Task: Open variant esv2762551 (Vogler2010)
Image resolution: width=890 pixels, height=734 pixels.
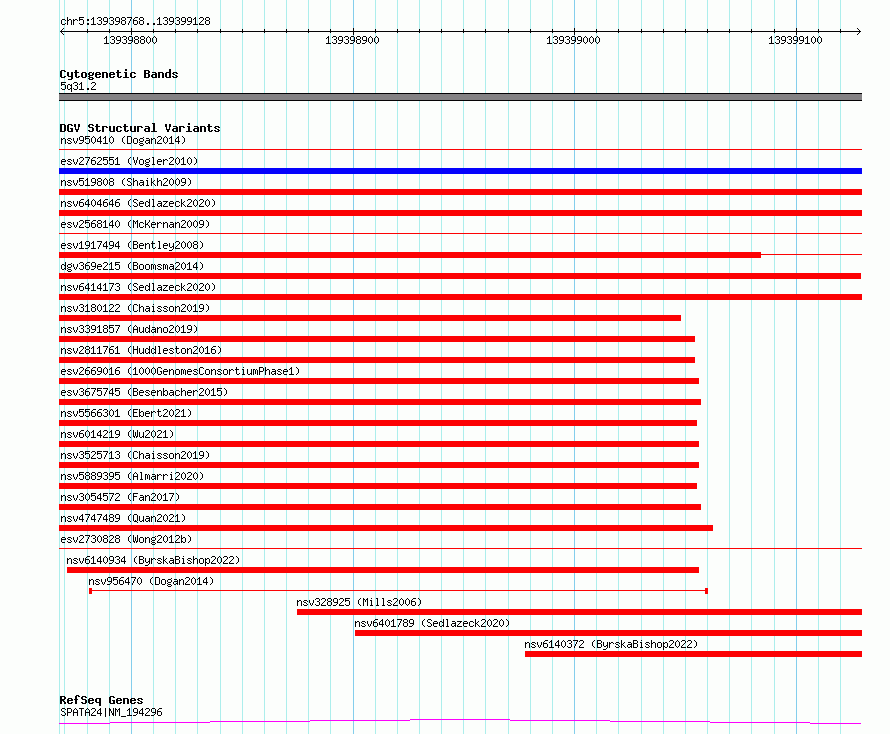Action: (x=129, y=161)
